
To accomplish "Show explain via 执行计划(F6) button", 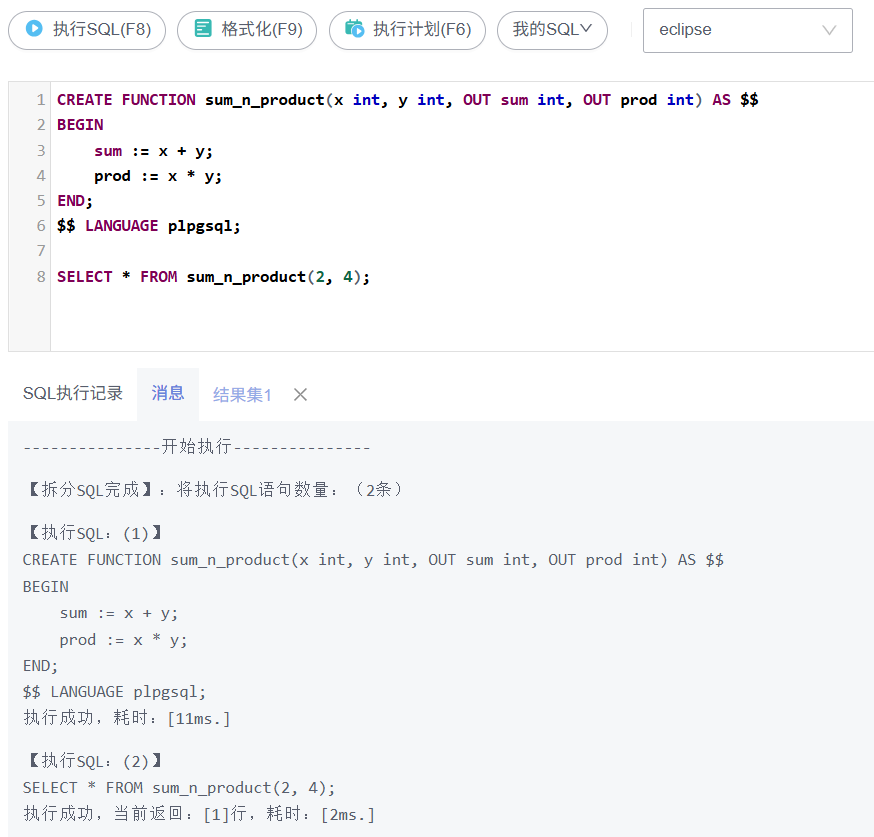I will 407,30.
